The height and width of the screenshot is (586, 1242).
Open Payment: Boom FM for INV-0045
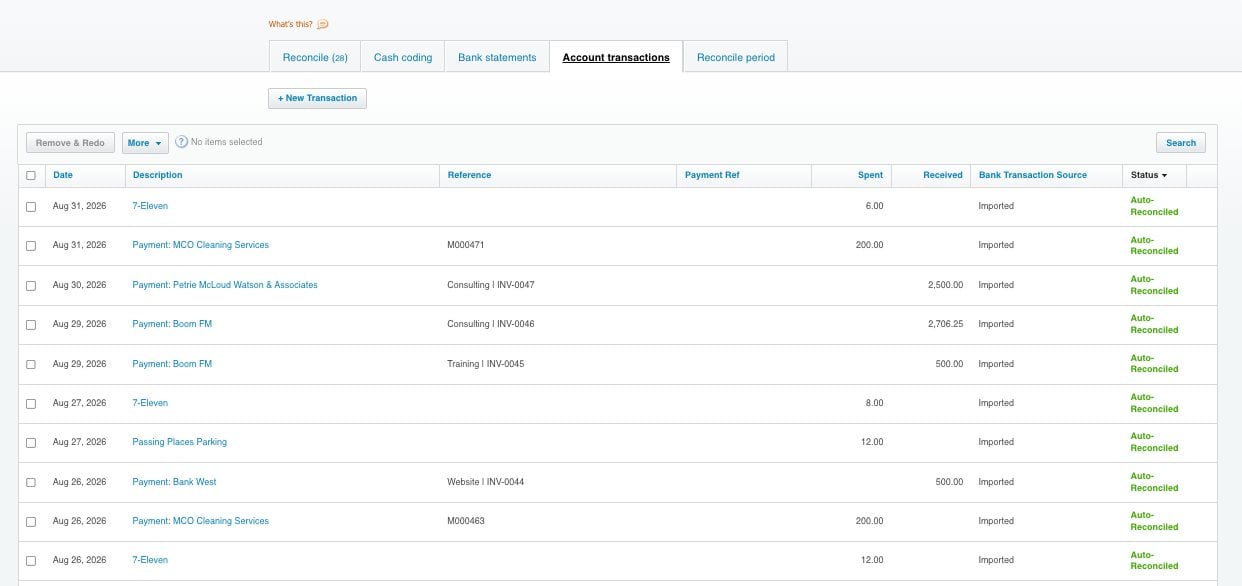(x=172, y=364)
